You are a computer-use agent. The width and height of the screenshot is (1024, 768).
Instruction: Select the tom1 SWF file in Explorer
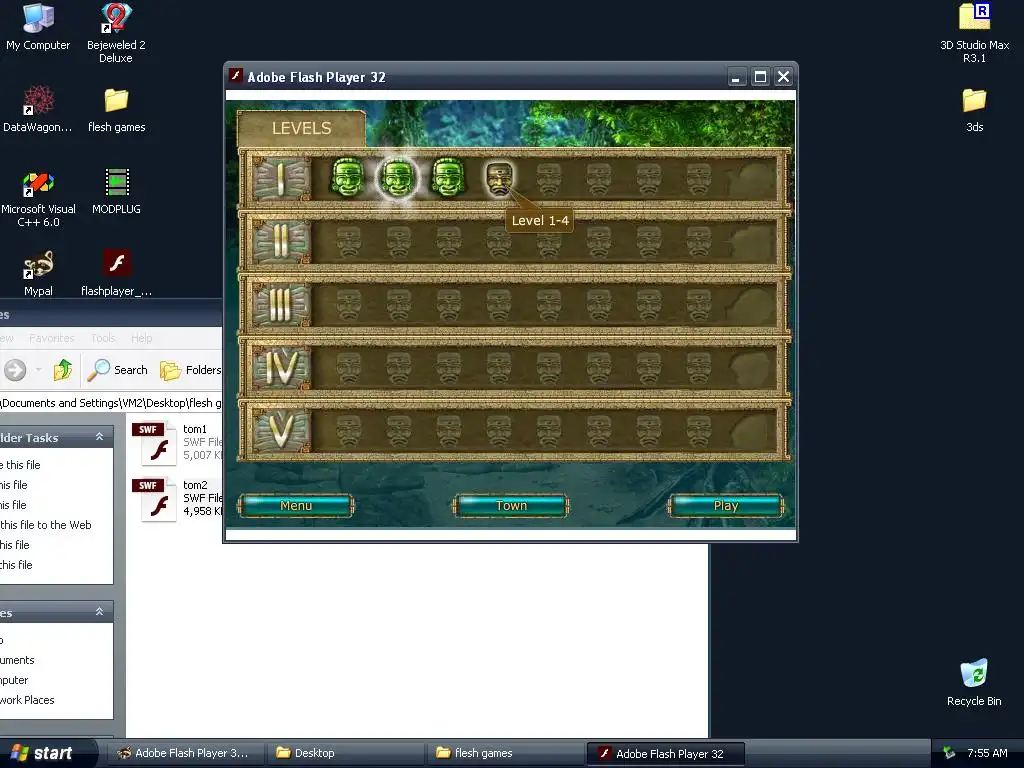(178, 442)
